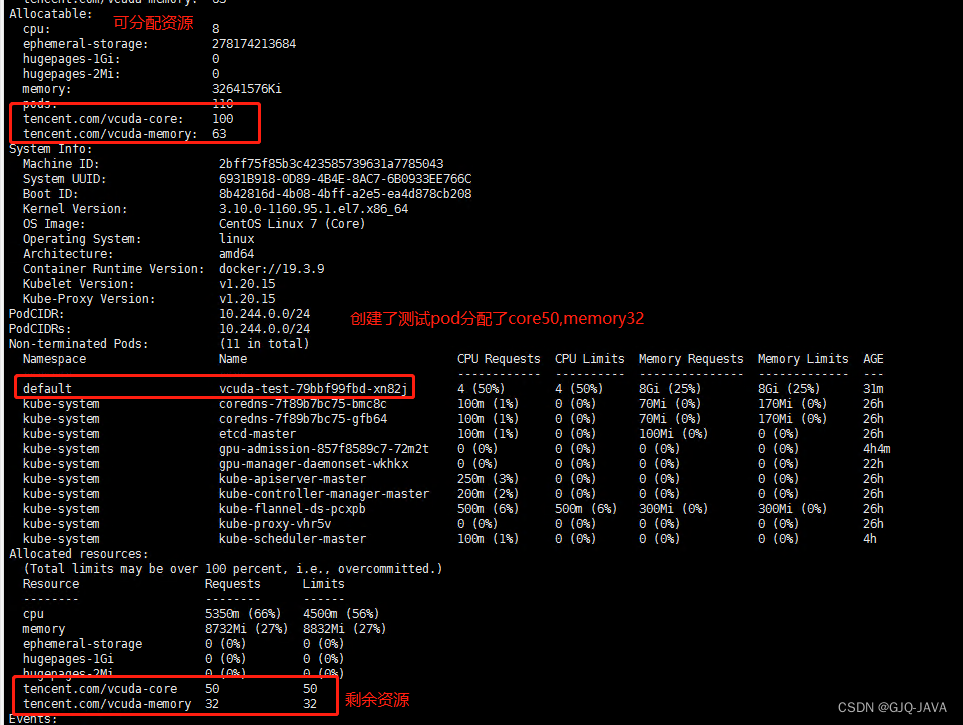The height and width of the screenshot is (725, 963).
Task: Click the PodCIDRs value 10.244.0.0/24
Action: pos(265,329)
